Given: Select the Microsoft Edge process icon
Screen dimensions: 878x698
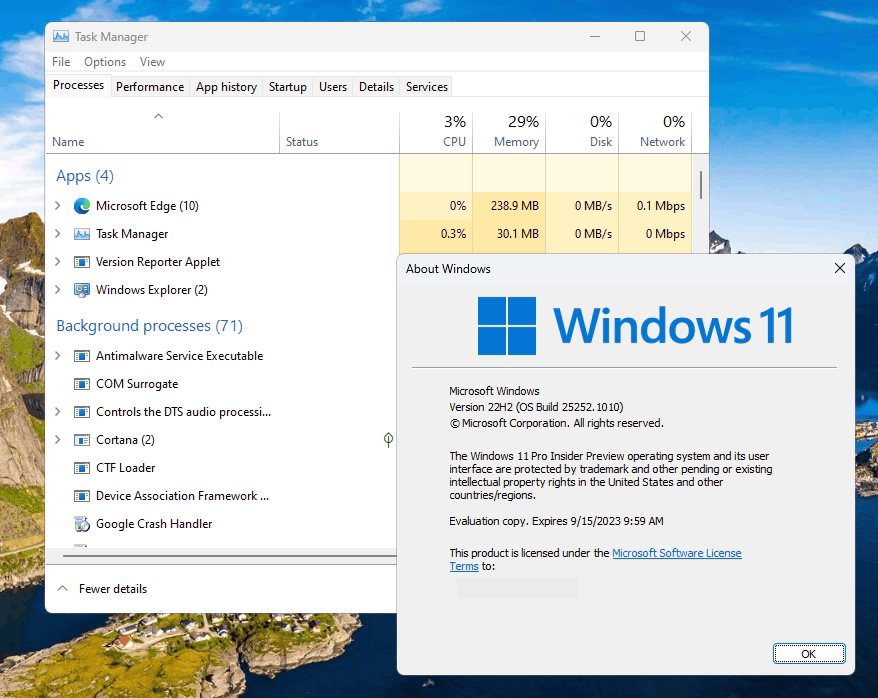Looking at the screenshot, I should click(81, 206).
